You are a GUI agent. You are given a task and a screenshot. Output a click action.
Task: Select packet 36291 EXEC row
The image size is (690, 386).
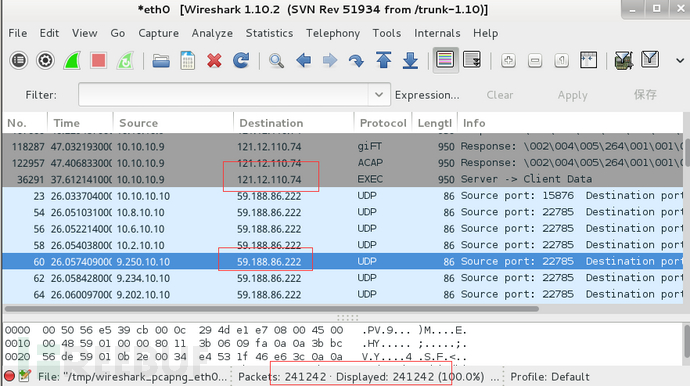pyautogui.click(x=343, y=179)
